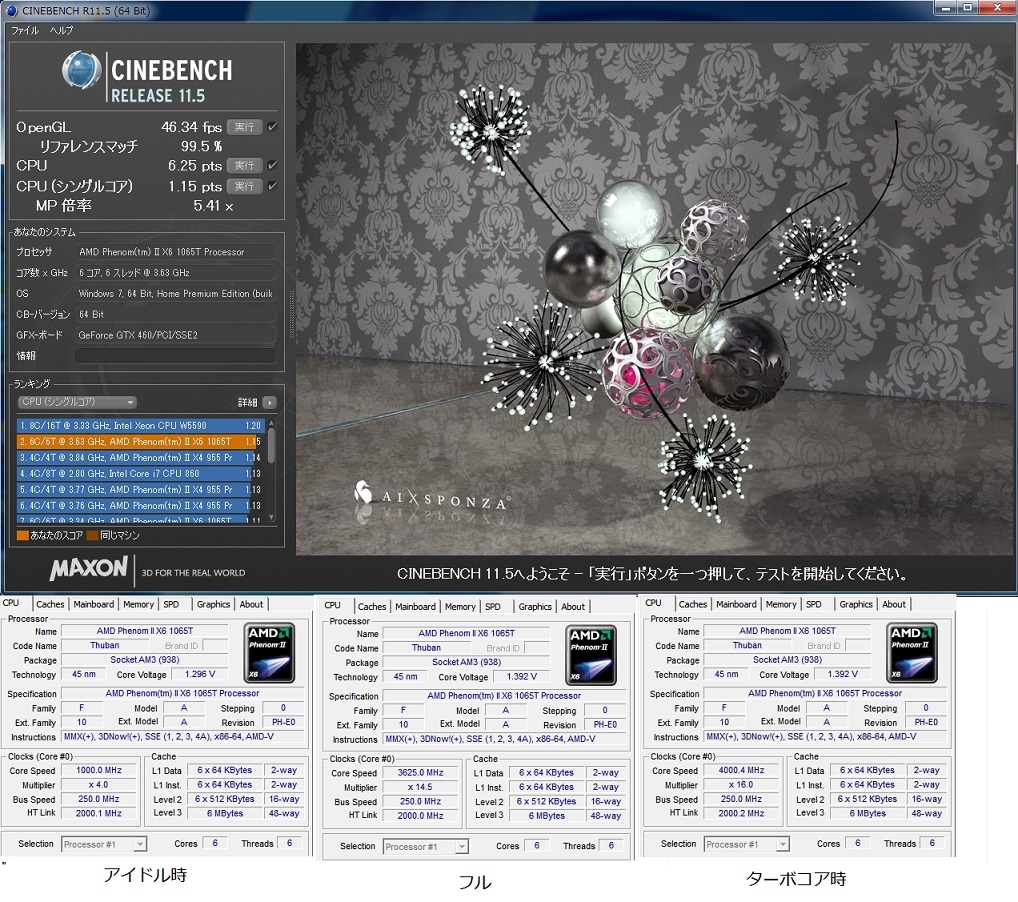Click the 詳細 arrow button in ranking
Viewport: 1018px width, 902px height.
click(271, 403)
